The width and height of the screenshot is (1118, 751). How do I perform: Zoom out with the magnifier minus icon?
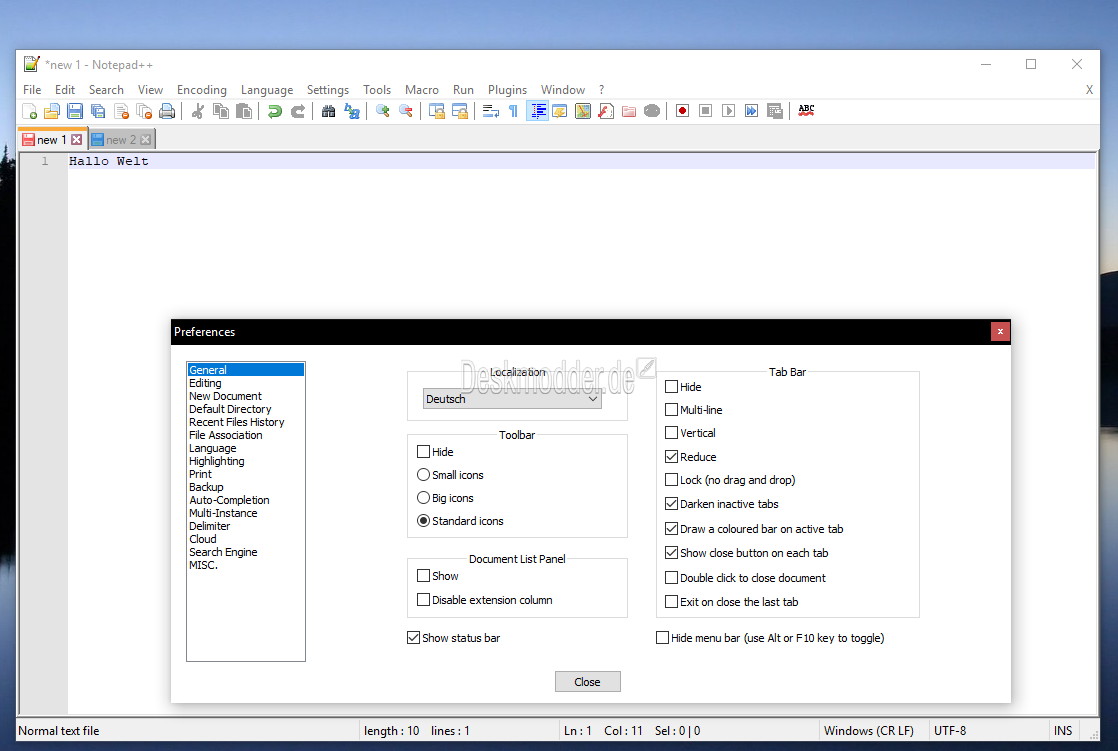click(406, 111)
